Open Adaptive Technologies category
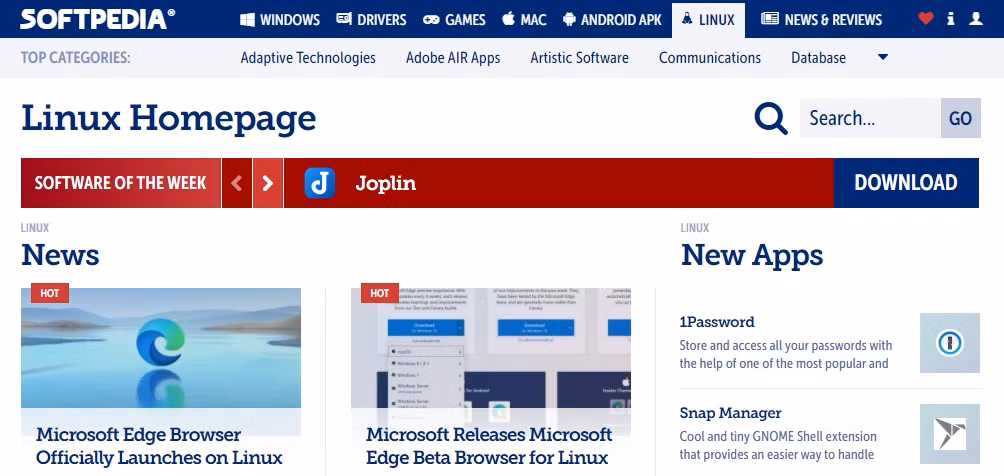The image size is (1004, 476). coord(308,58)
